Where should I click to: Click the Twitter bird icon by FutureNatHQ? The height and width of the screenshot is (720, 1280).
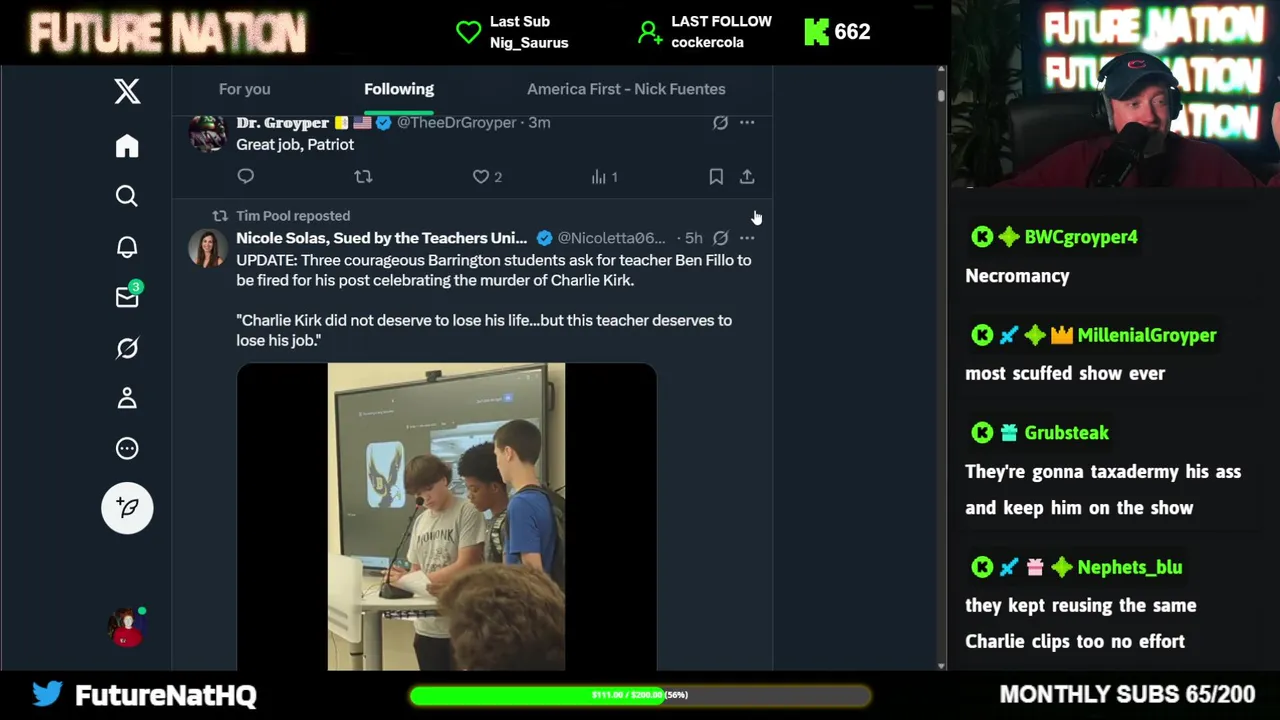tap(47, 693)
